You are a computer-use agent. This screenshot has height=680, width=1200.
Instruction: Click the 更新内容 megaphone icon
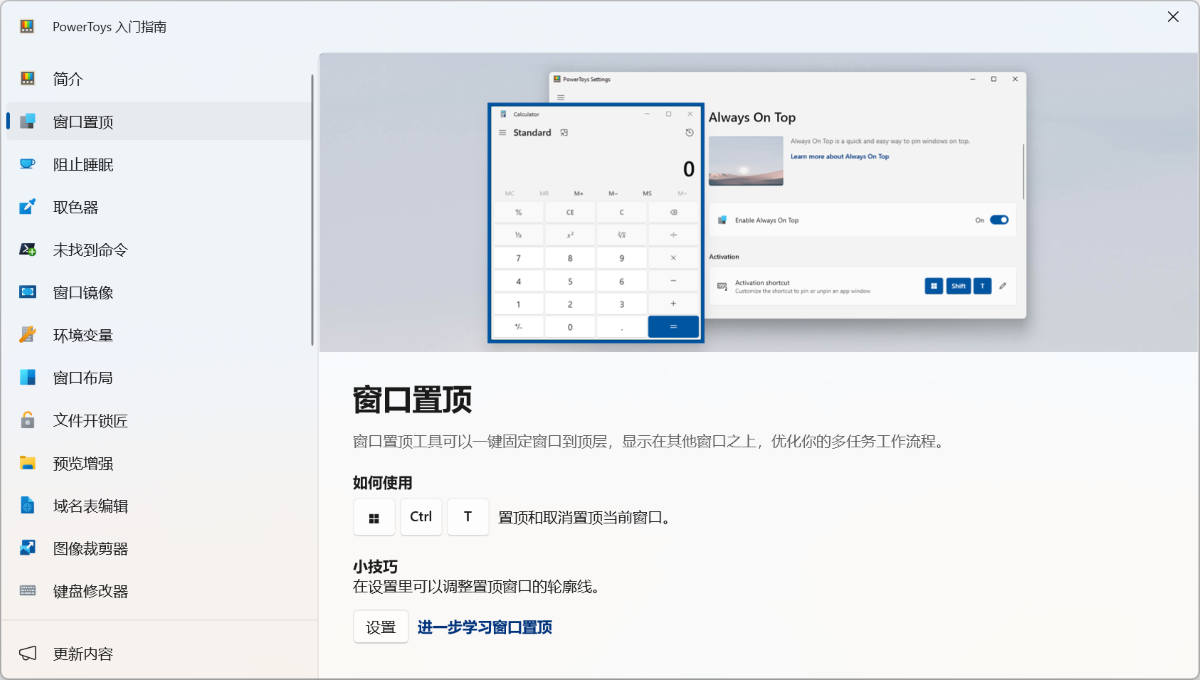(x=28, y=654)
